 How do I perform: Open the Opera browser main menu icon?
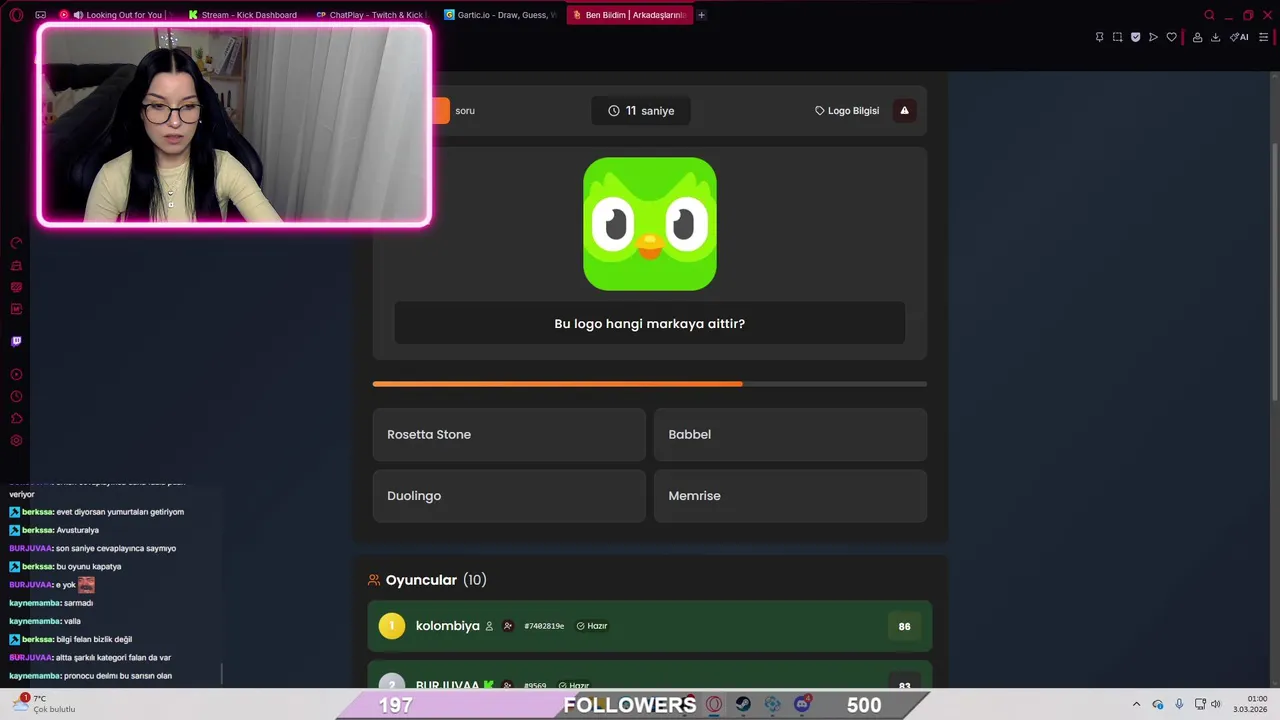click(x=16, y=15)
